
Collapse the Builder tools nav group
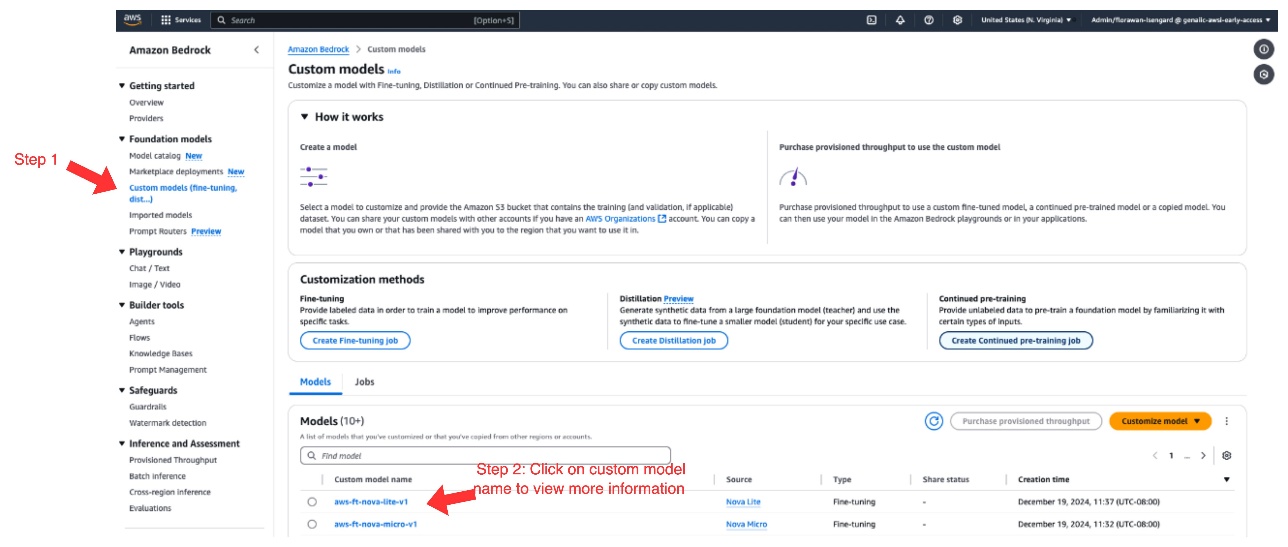[122, 305]
